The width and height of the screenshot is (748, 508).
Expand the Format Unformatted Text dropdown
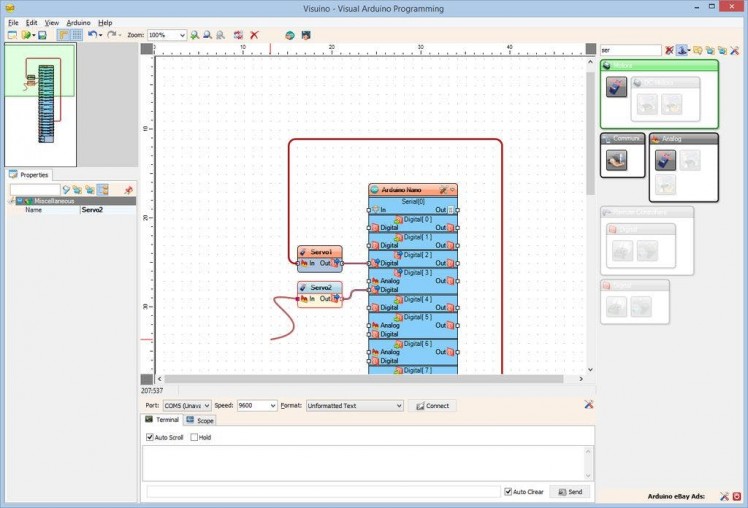[398, 406]
